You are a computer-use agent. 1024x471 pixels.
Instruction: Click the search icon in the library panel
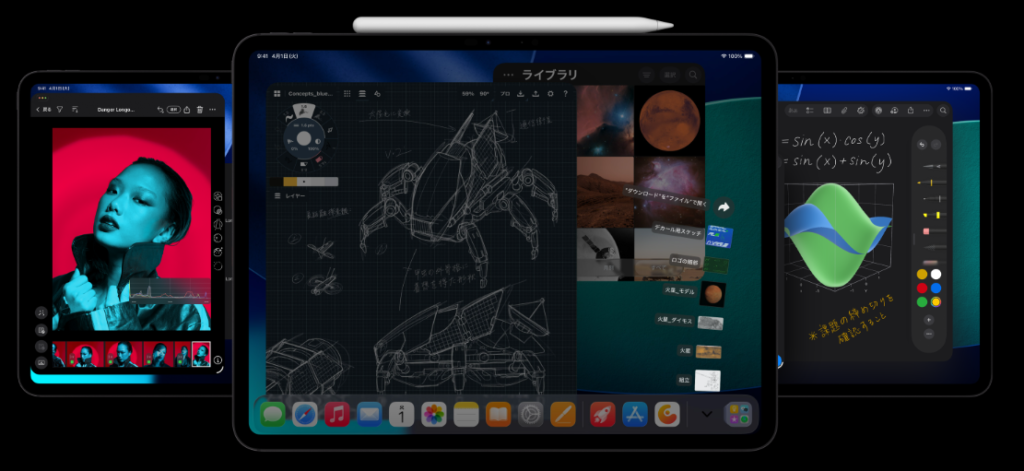click(x=694, y=75)
